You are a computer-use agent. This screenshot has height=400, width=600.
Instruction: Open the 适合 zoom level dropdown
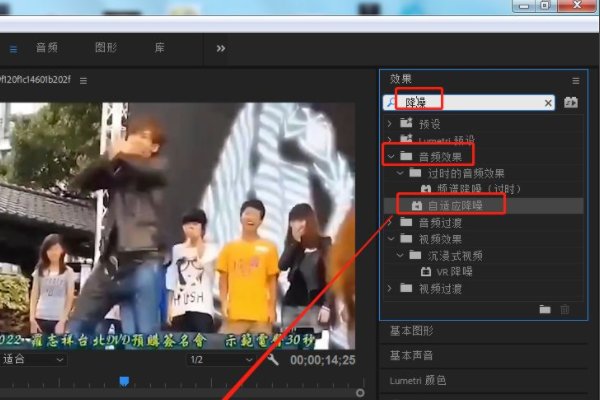33,359
